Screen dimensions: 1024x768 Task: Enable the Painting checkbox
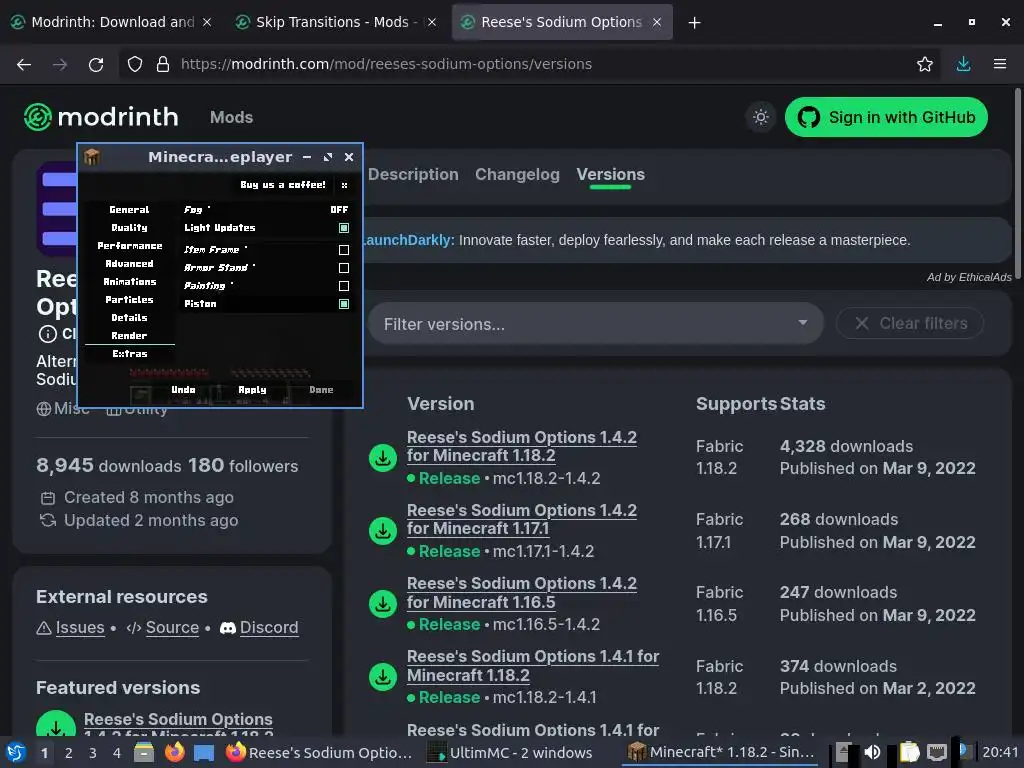[x=344, y=286]
